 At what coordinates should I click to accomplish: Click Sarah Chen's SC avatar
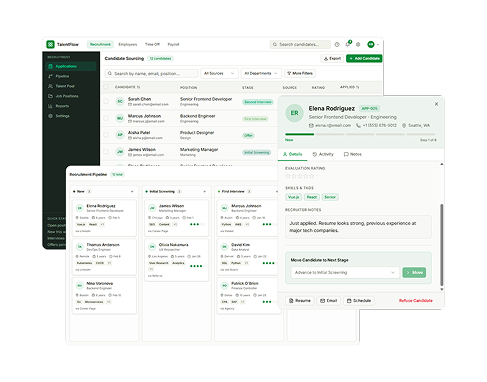(120, 101)
